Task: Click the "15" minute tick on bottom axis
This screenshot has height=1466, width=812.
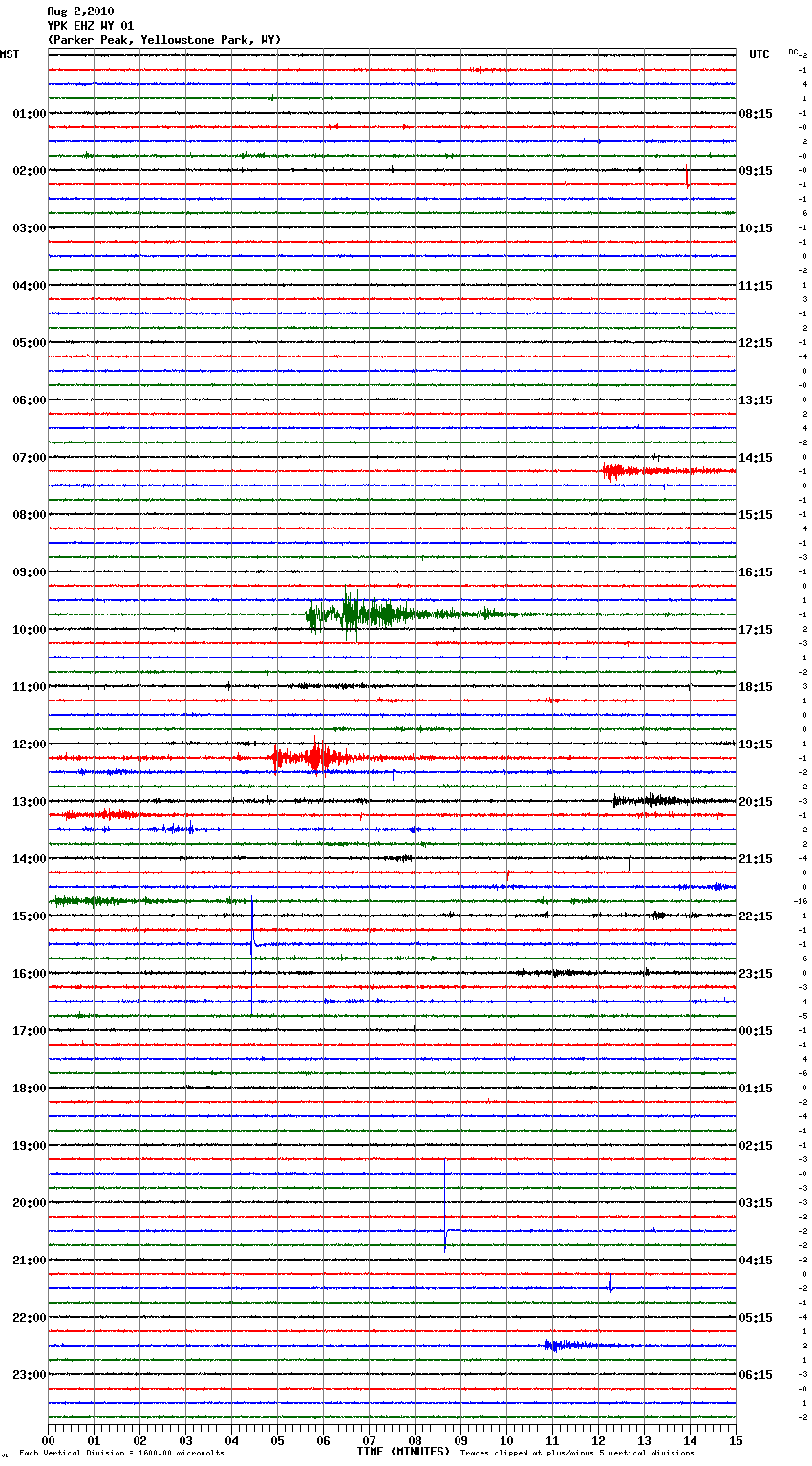Action: coord(736,1440)
